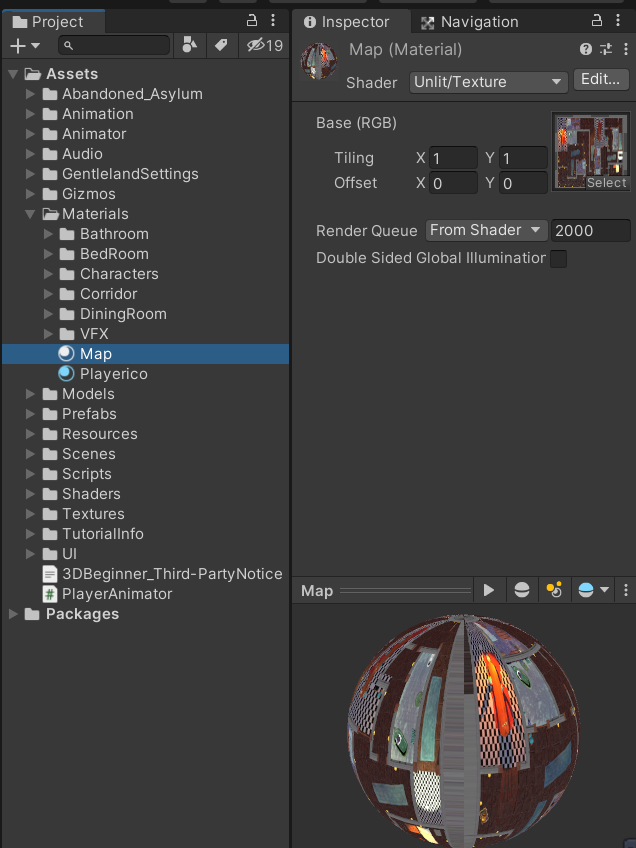Click the Tiling Y field
The width and height of the screenshot is (636, 848).
(x=523, y=158)
